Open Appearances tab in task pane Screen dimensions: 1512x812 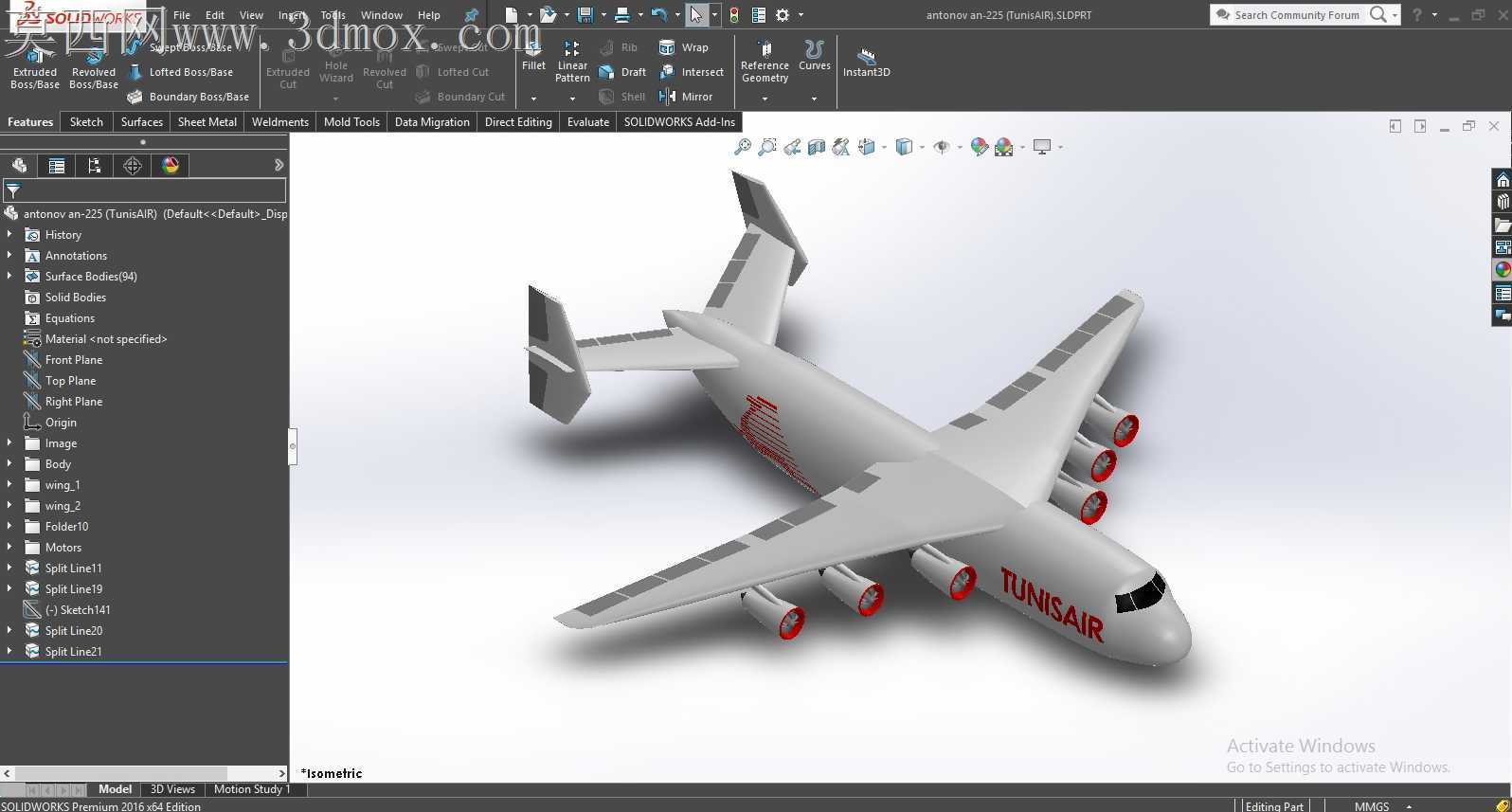(1503, 270)
